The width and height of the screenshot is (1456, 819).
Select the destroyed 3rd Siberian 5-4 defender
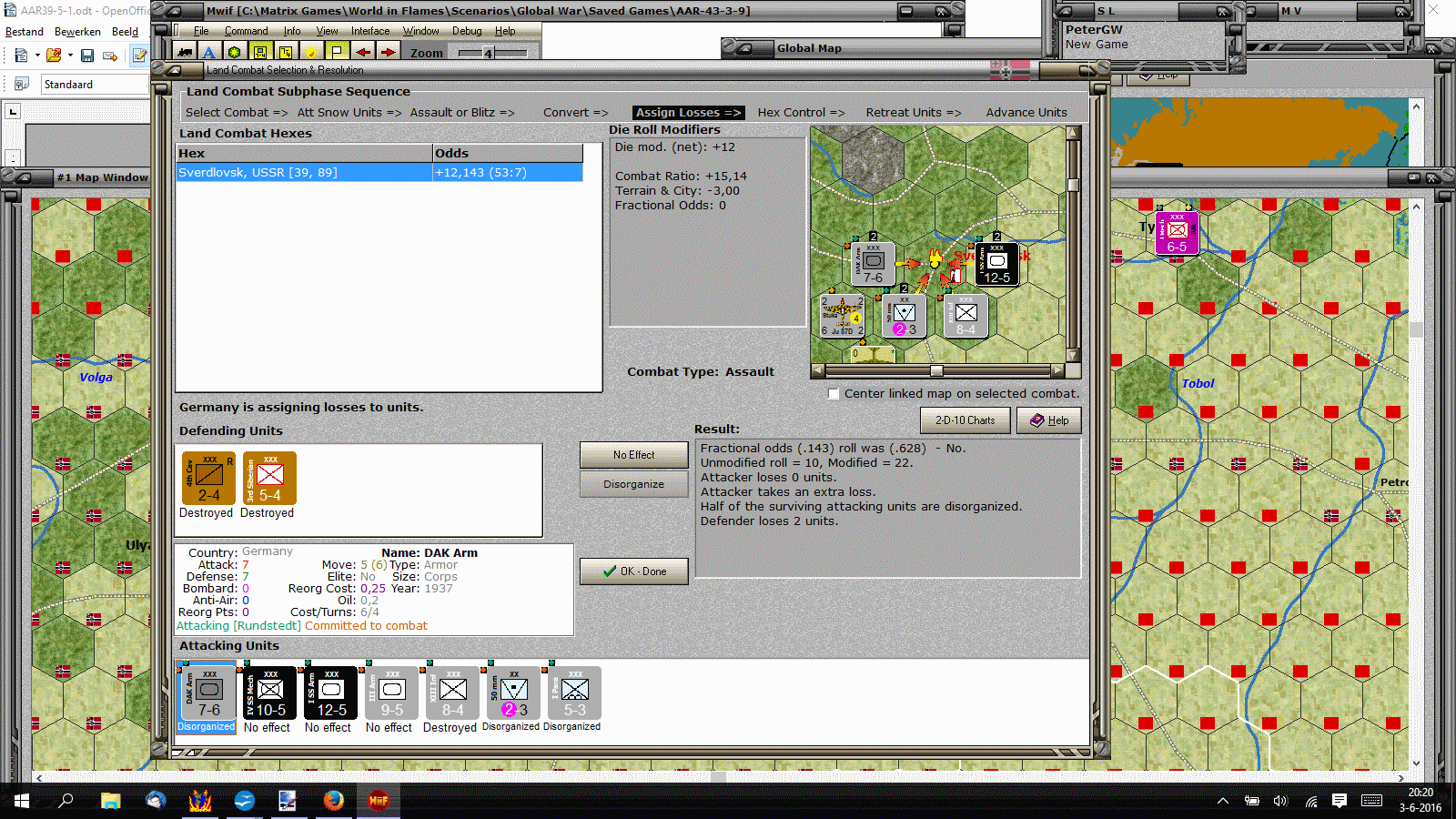pyautogui.click(x=269, y=479)
